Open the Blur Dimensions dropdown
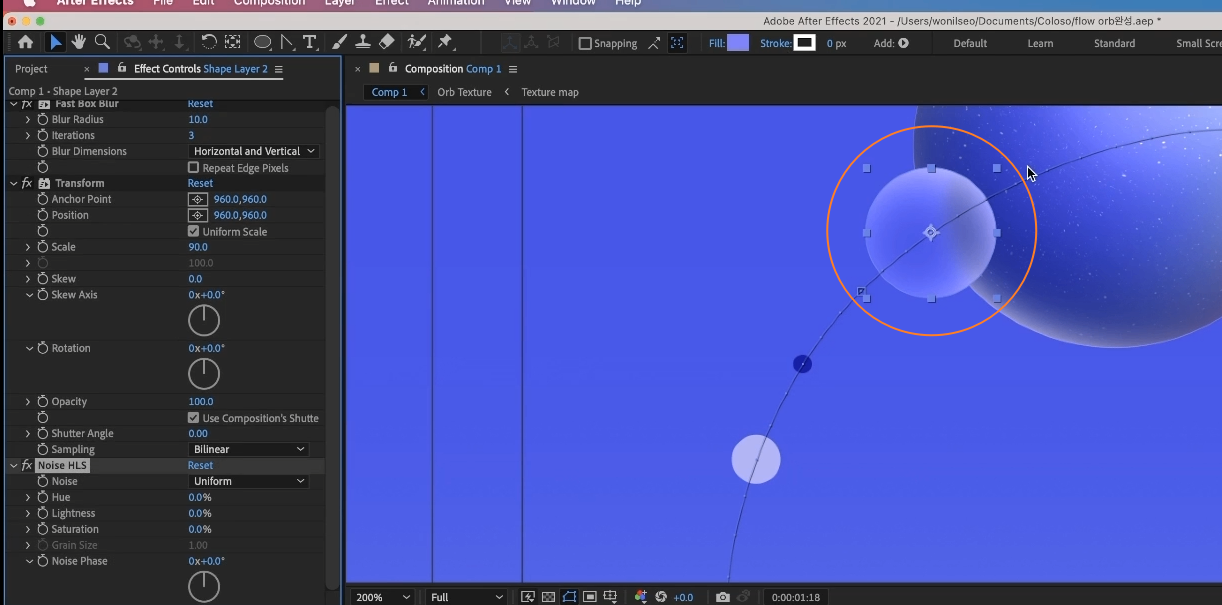1222x605 pixels. [x=254, y=151]
